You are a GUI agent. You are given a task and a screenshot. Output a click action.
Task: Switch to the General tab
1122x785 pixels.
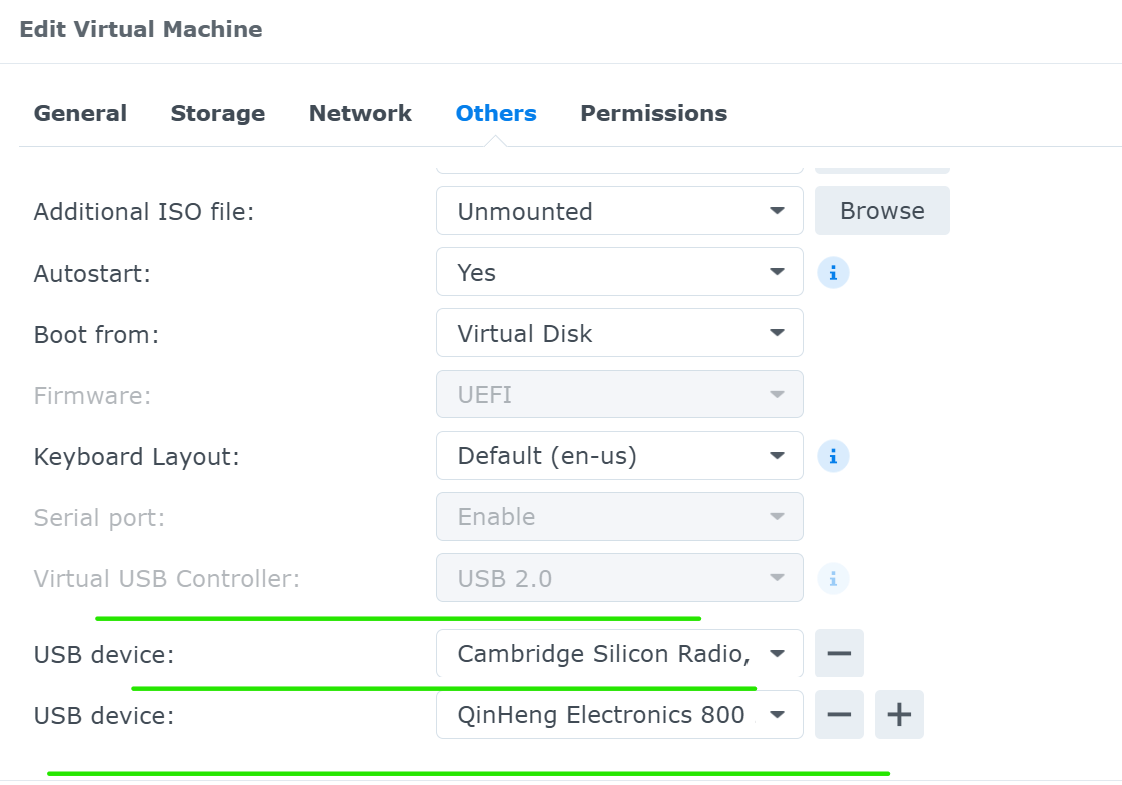coord(80,113)
